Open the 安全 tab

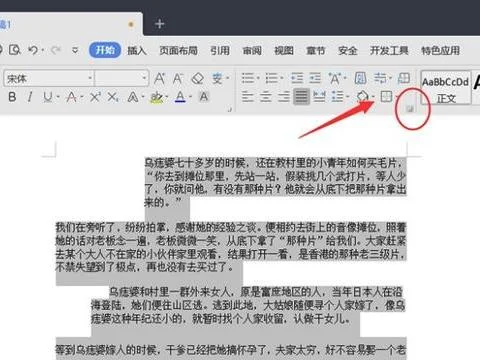348,51
